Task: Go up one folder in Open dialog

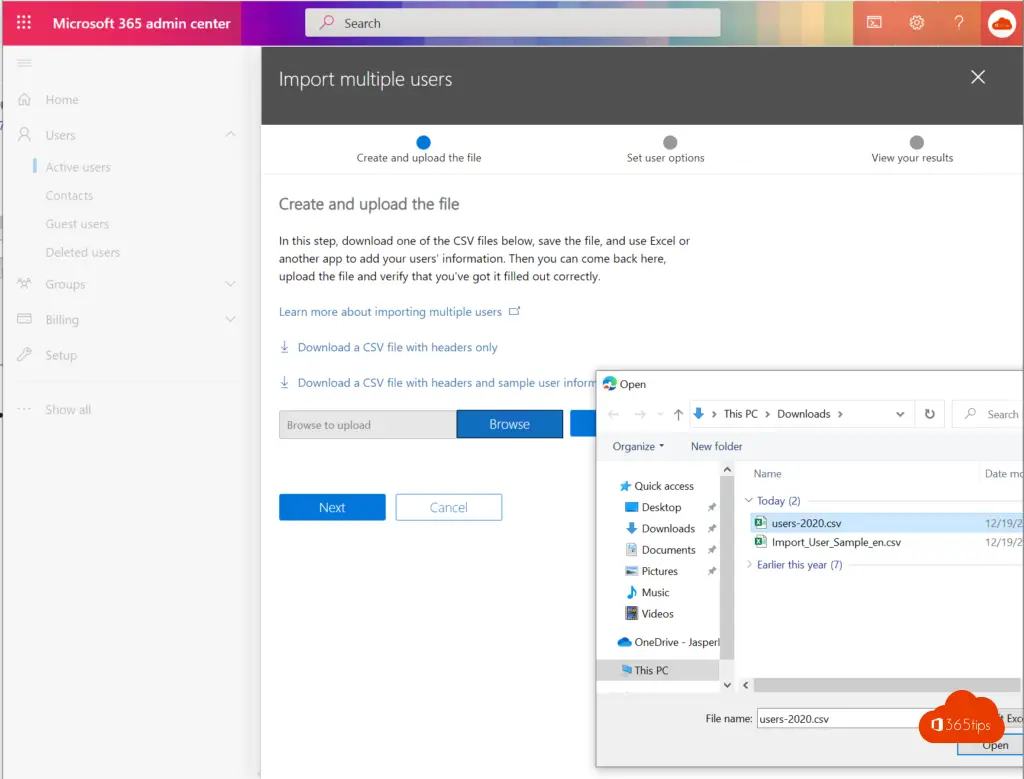Action: point(679,415)
